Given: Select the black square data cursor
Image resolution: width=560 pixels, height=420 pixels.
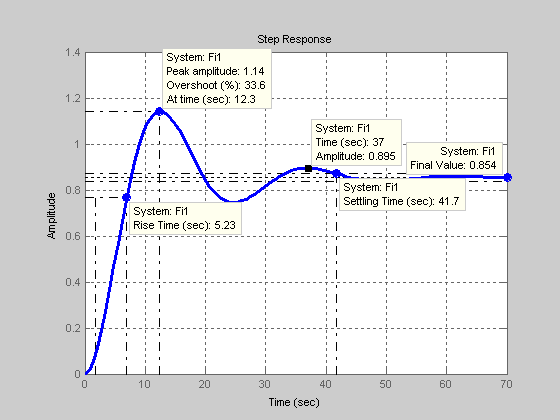Looking at the screenshot, I should point(309,169).
